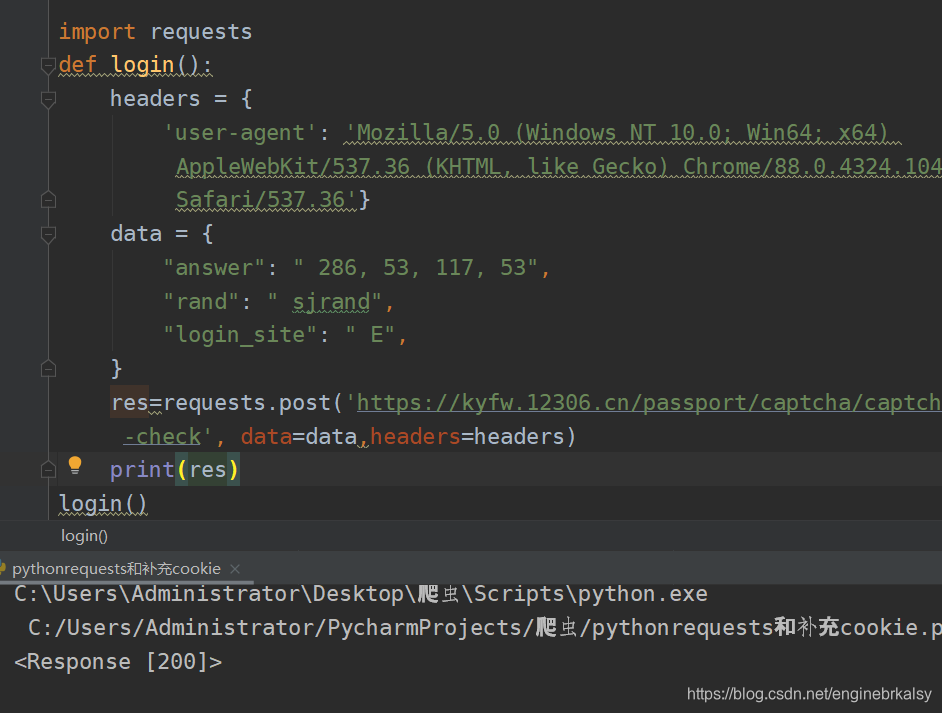Collapse the data dictionary fold marker
The image size is (942, 713).
[x=48, y=234]
